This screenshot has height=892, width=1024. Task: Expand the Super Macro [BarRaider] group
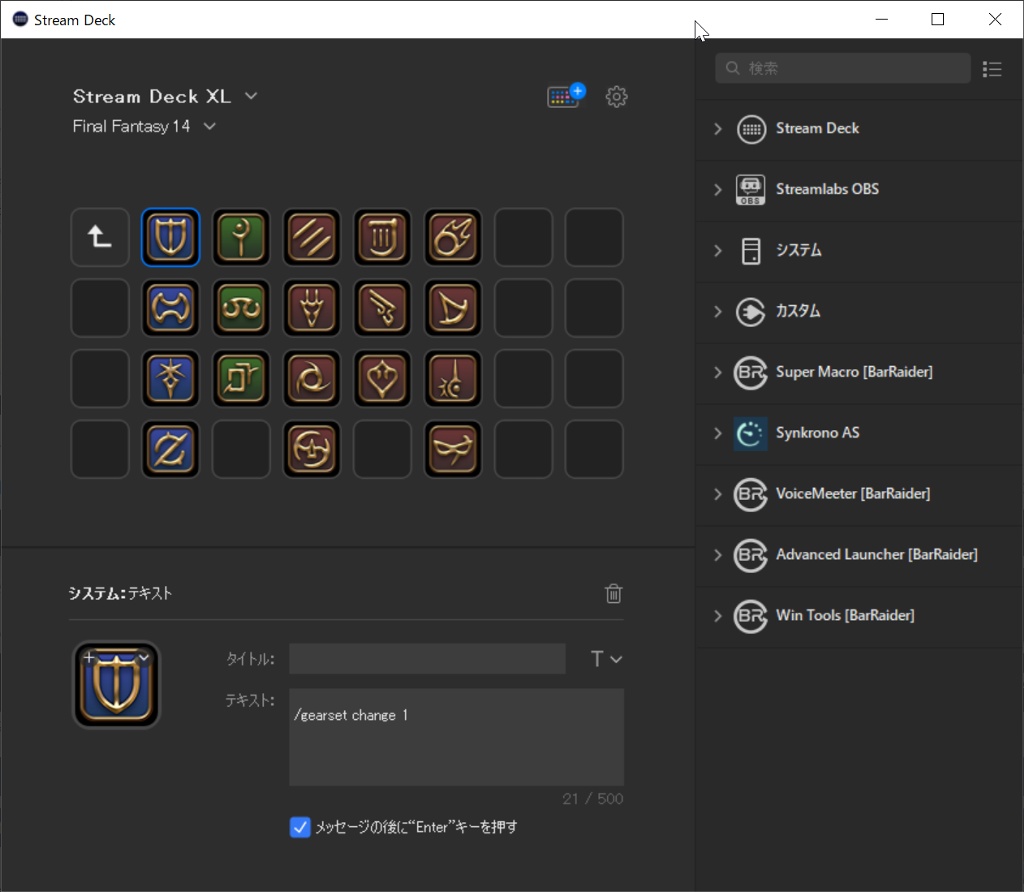[718, 372]
